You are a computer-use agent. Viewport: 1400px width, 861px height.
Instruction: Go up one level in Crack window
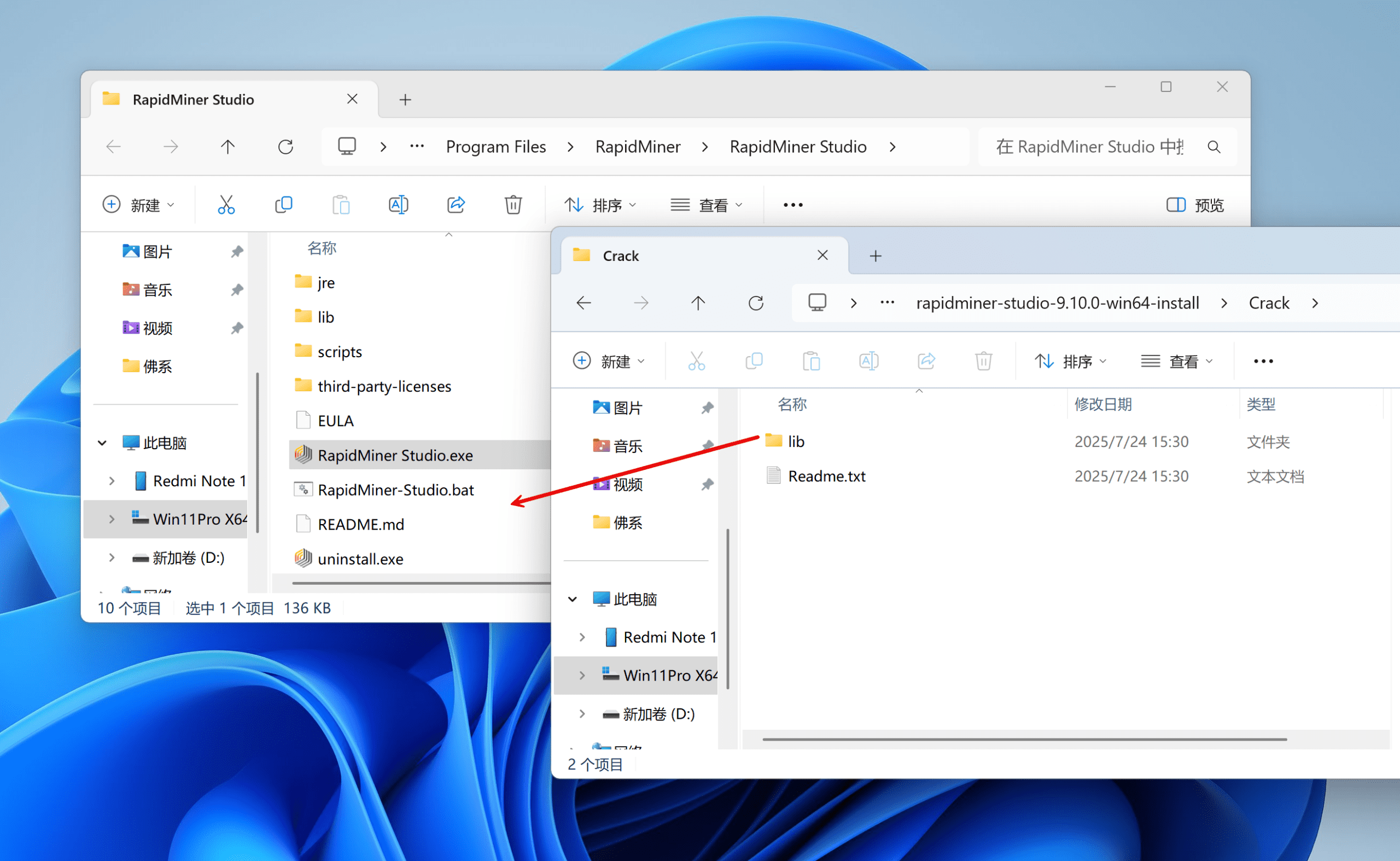(698, 303)
